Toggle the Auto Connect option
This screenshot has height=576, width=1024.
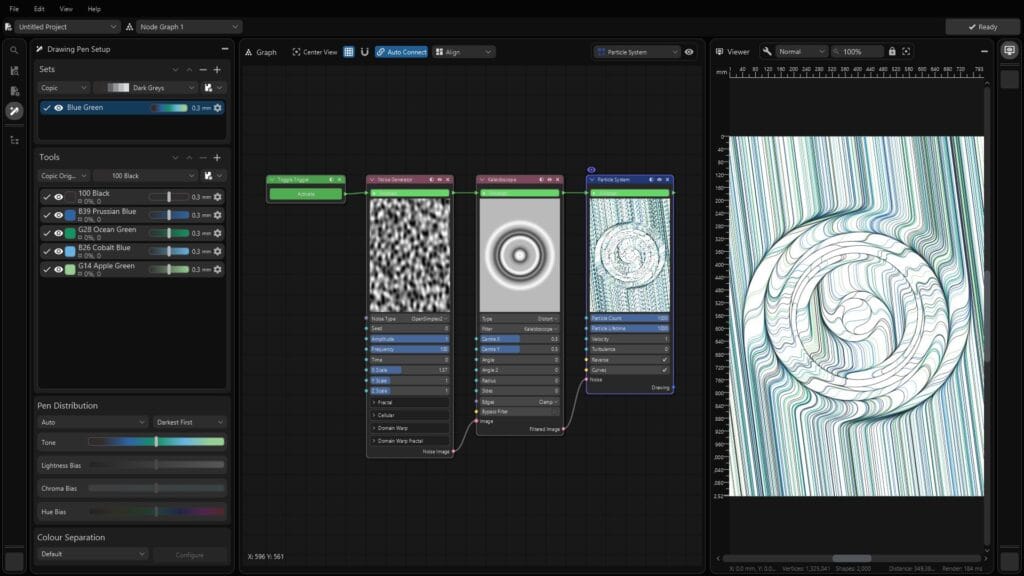point(401,52)
